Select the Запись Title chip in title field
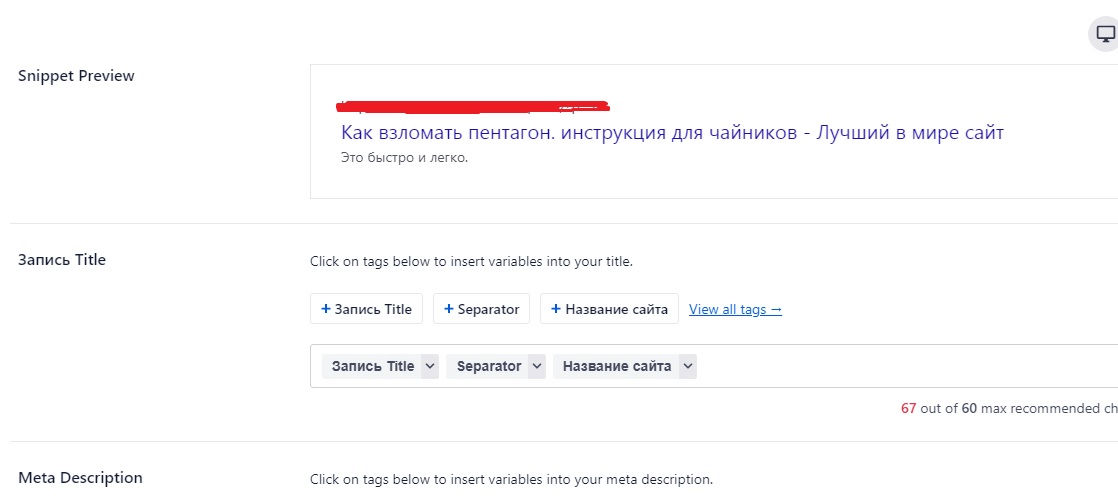The width and height of the screenshot is (1118, 501). pyautogui.click(x=371, y=366)
